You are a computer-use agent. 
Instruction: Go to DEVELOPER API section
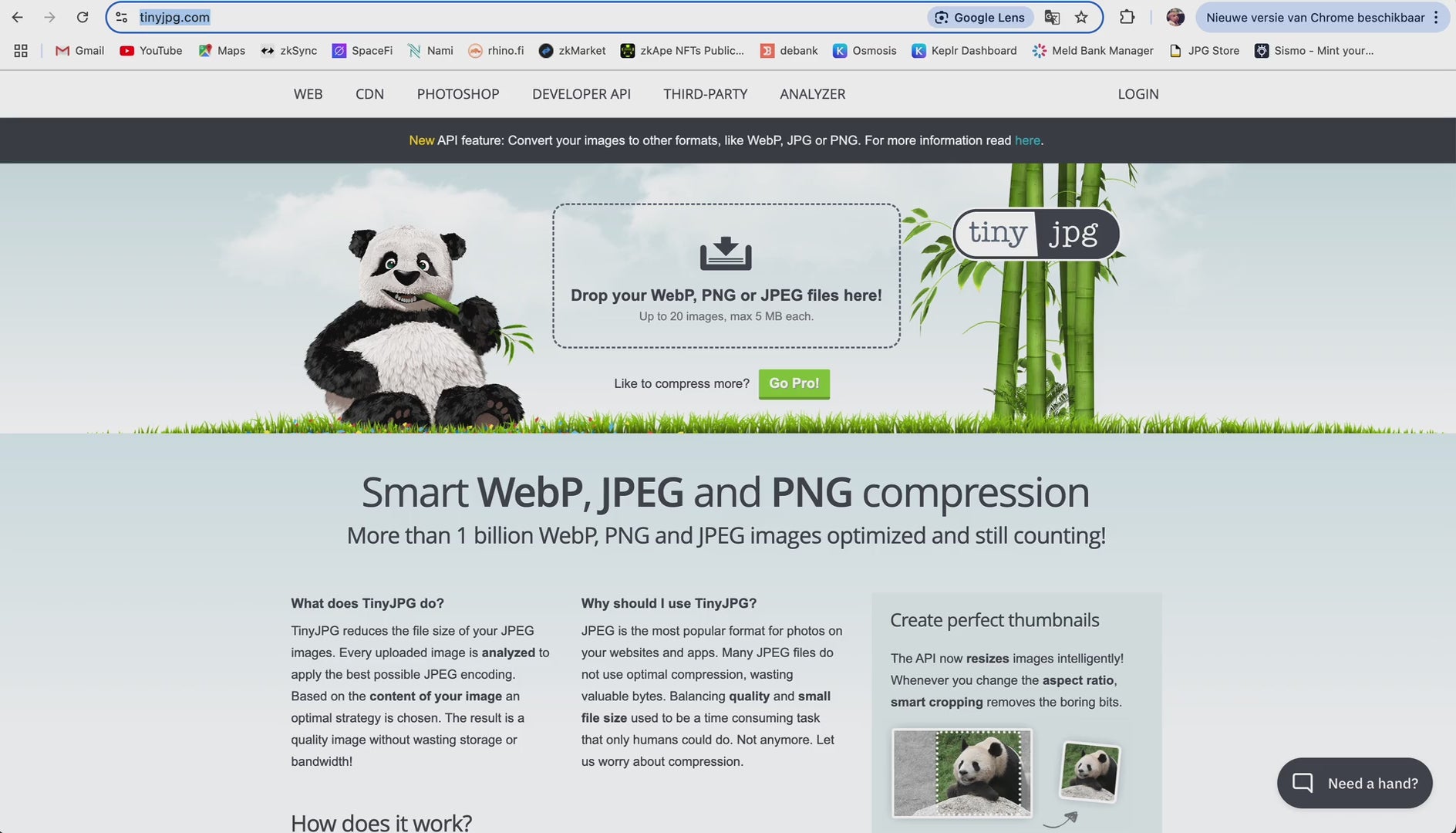pyautogui.click(x=581, y=94)
